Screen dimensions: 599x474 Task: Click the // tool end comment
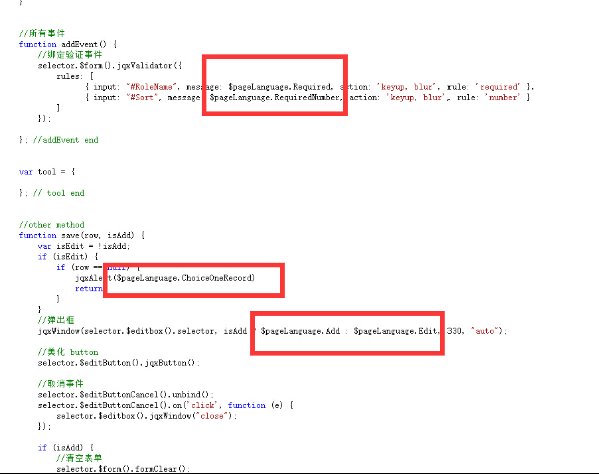(58, 193)
